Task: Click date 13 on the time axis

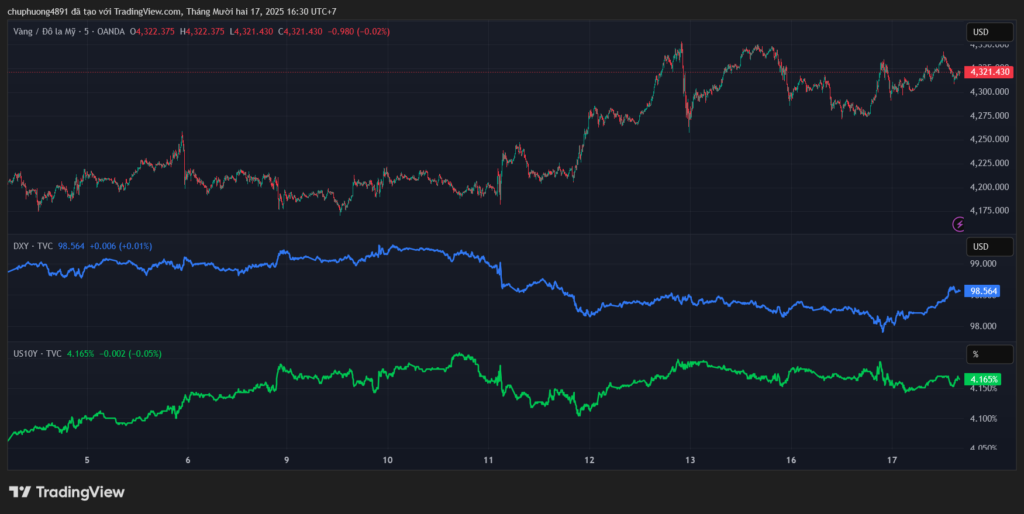Action: click(690, 460)
